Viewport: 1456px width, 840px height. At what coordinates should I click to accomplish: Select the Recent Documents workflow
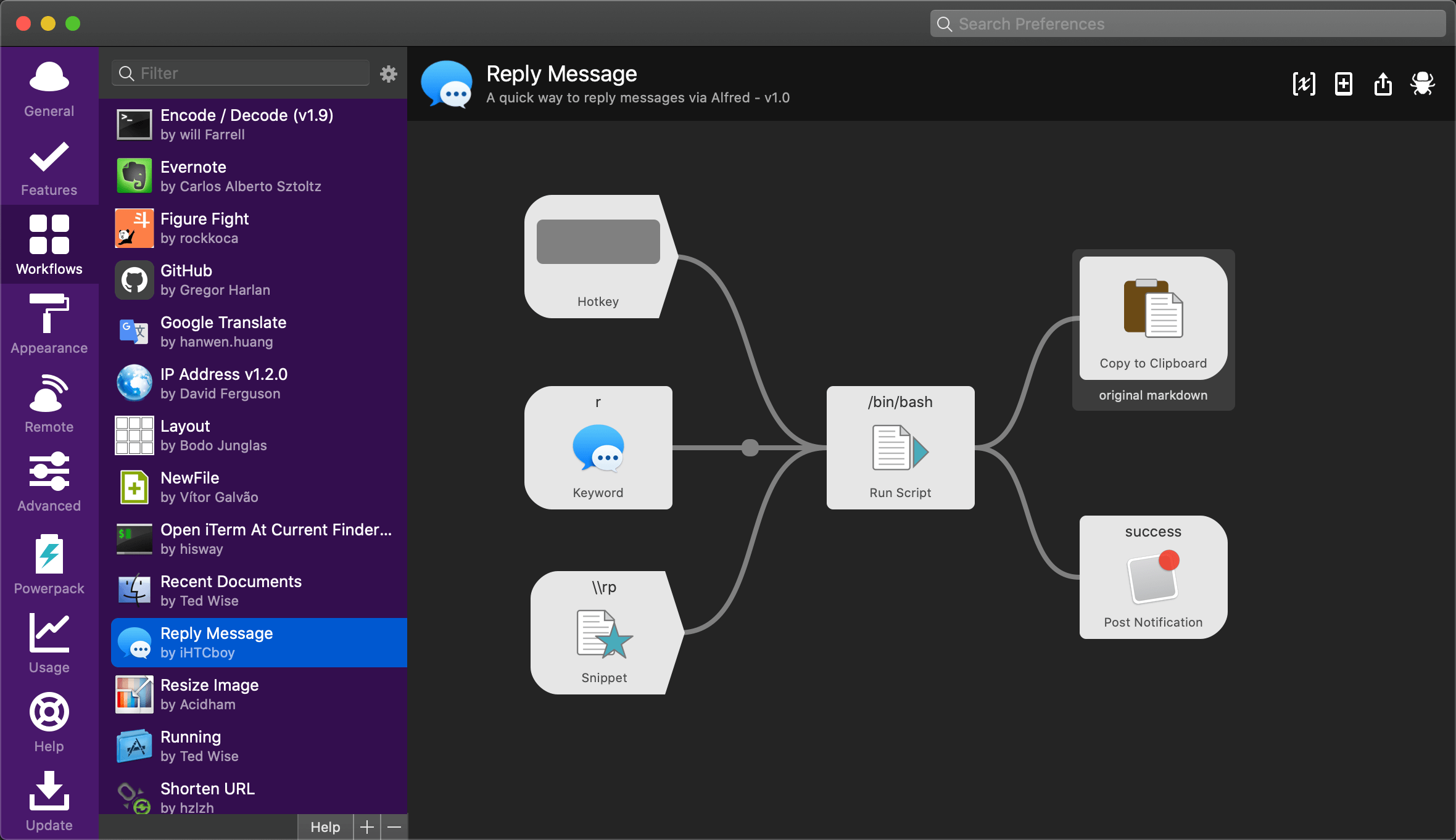click(259, 591)
